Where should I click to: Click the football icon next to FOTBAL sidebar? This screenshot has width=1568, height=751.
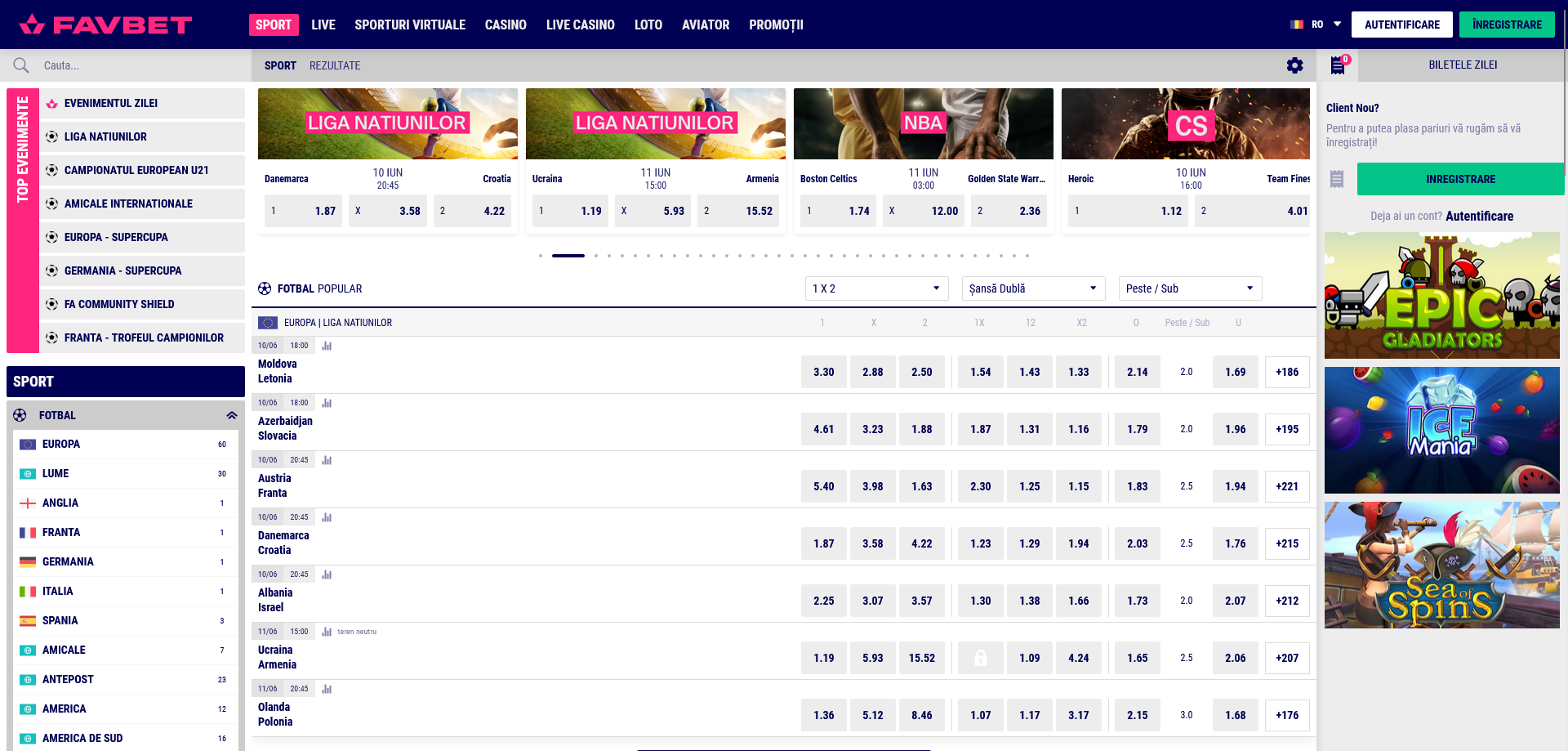coord(20,415)
